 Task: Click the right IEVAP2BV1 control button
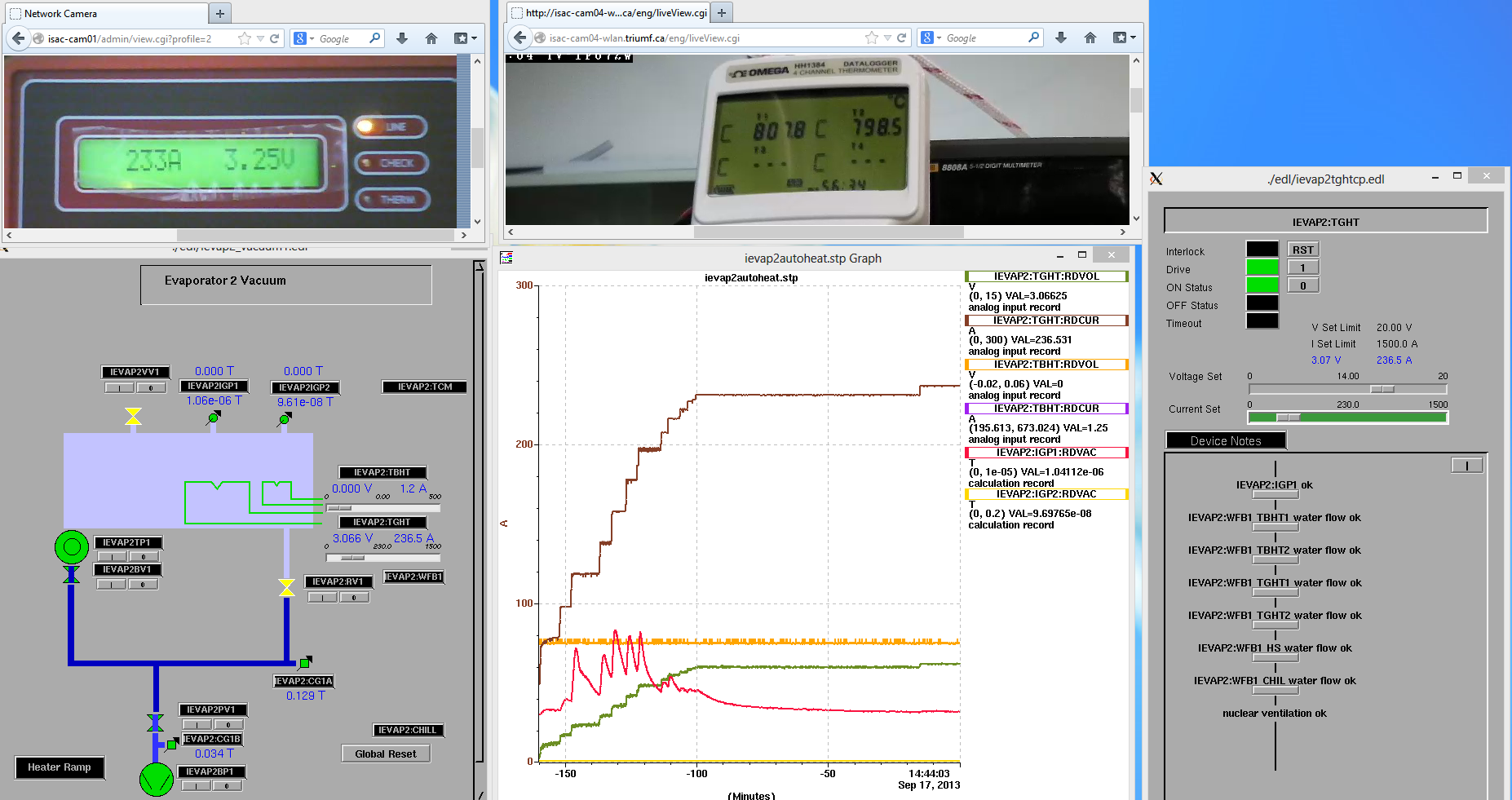[x=144, y=585]
